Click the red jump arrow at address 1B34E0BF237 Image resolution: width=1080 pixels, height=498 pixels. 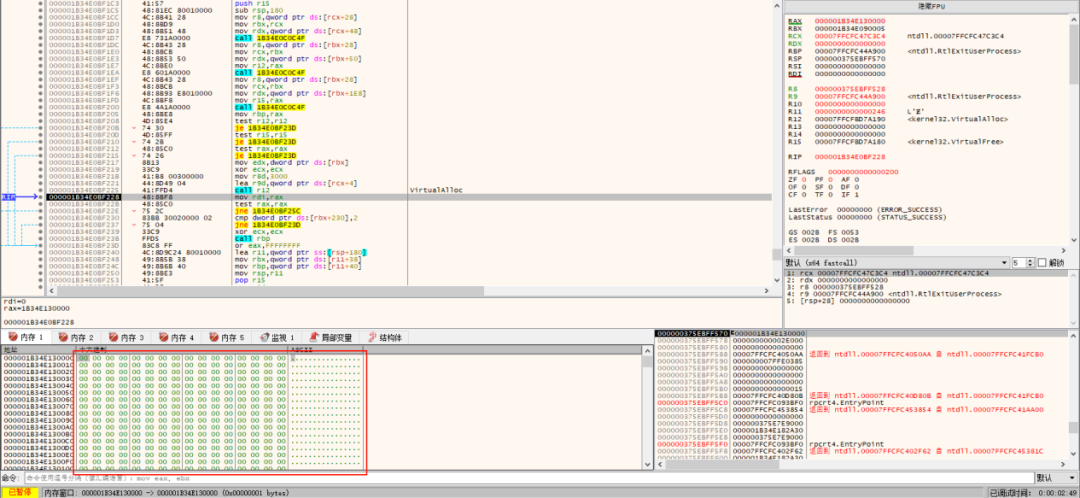[x=134, y=225]
